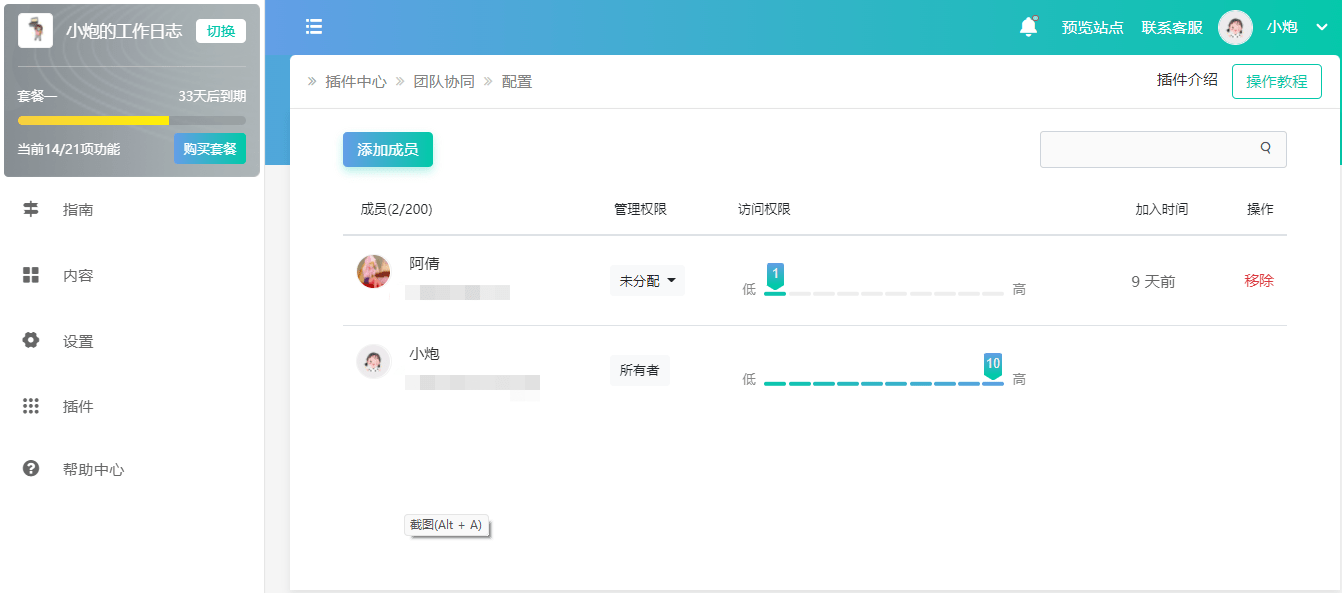
Task: Click 阿倩's avatar picture
Action: [373, 271]
